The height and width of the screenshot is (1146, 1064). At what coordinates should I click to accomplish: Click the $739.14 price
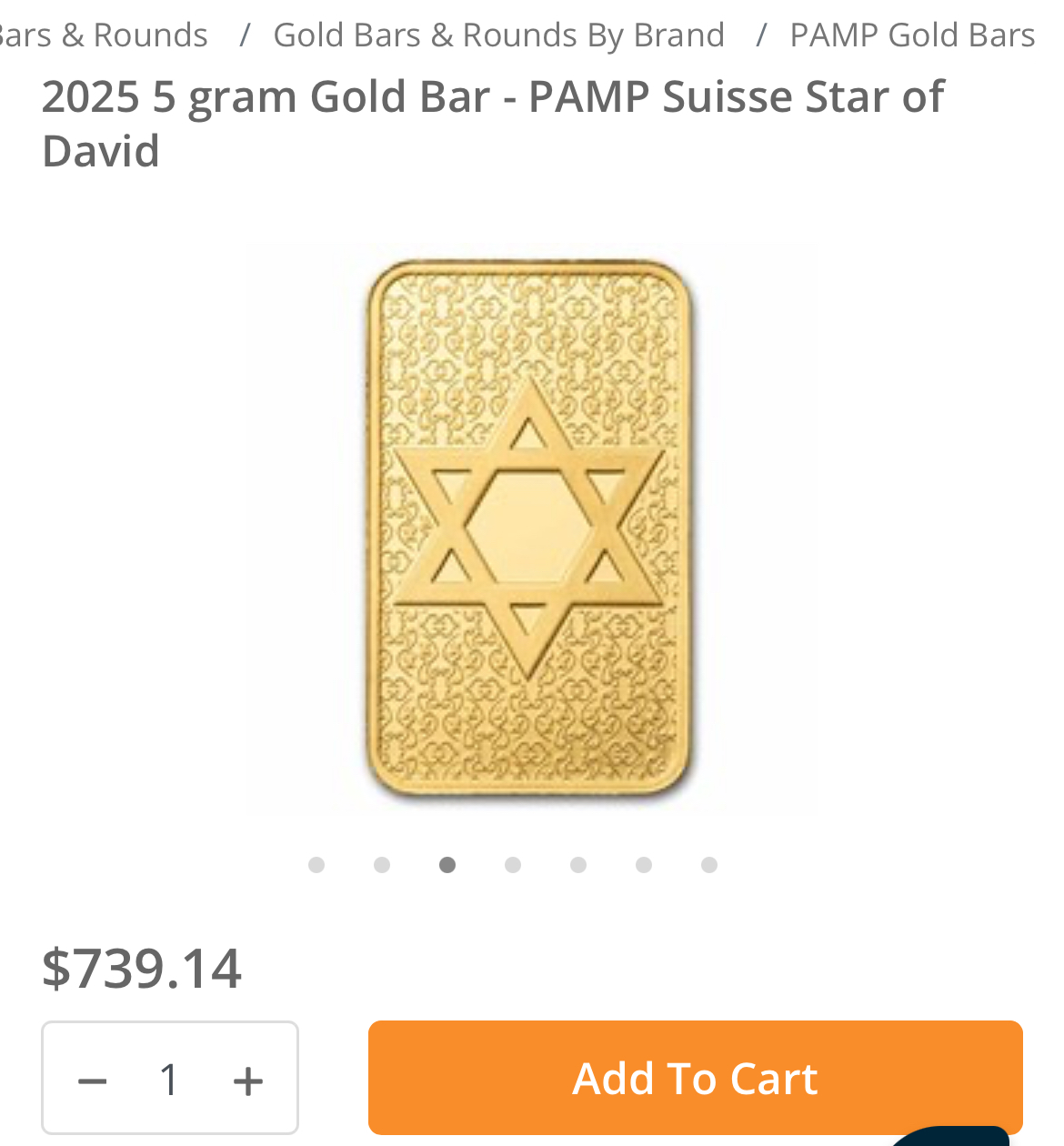pos(142,967)
